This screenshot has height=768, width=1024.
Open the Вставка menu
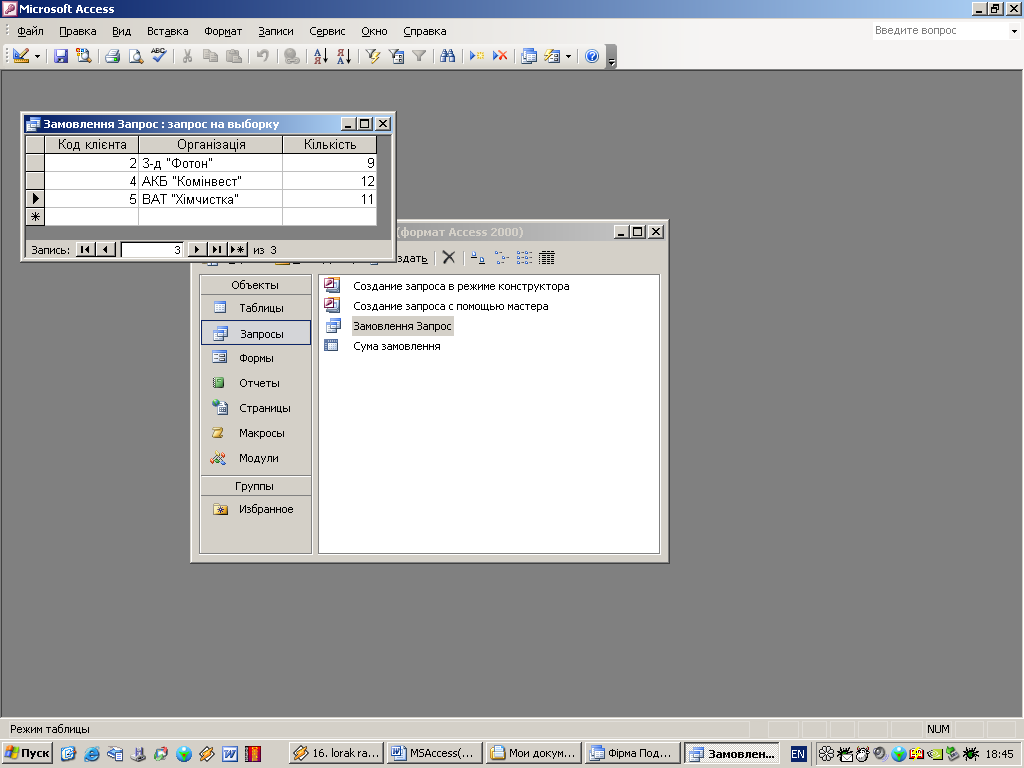point(168,31)
